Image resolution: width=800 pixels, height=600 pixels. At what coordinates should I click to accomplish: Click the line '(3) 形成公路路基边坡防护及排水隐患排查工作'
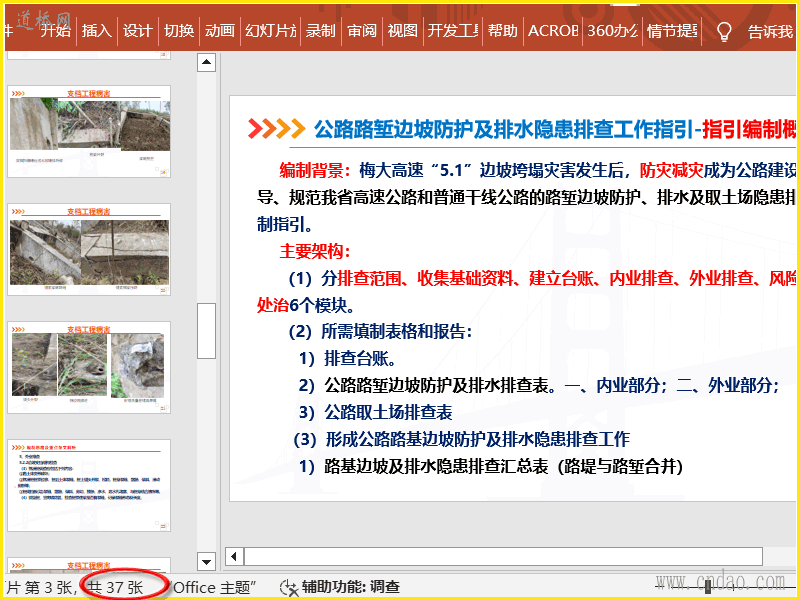pos(462,439)
